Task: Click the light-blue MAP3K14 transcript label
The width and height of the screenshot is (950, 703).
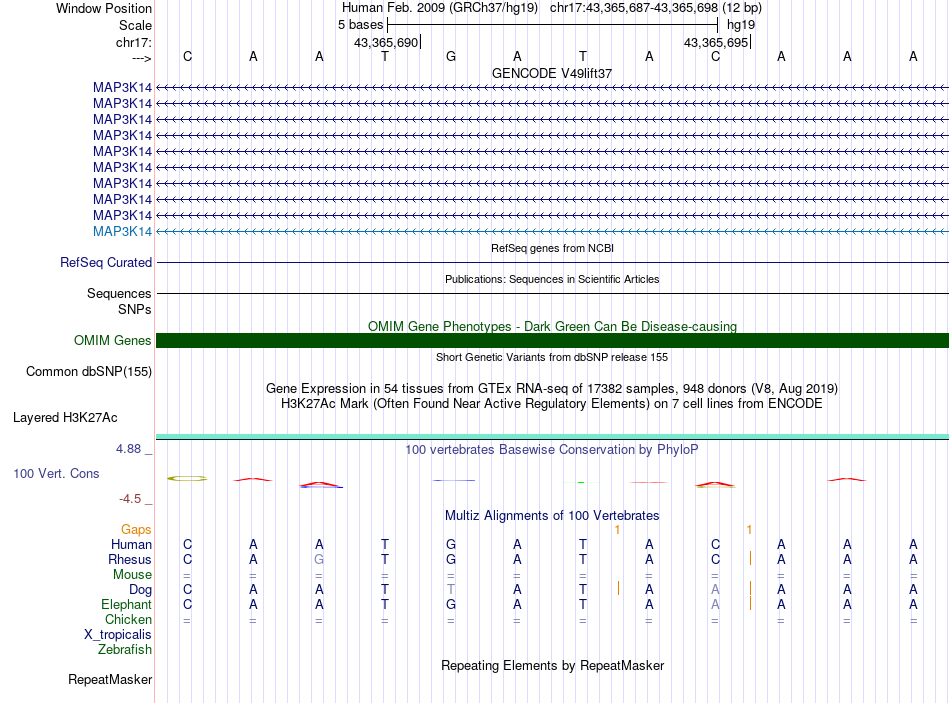Action: pos(122,232)
